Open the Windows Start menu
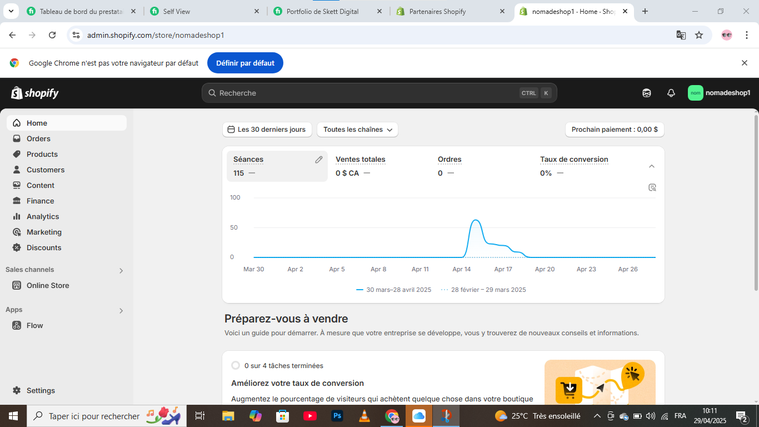The image size is (759, 427). tap(13, 416)
